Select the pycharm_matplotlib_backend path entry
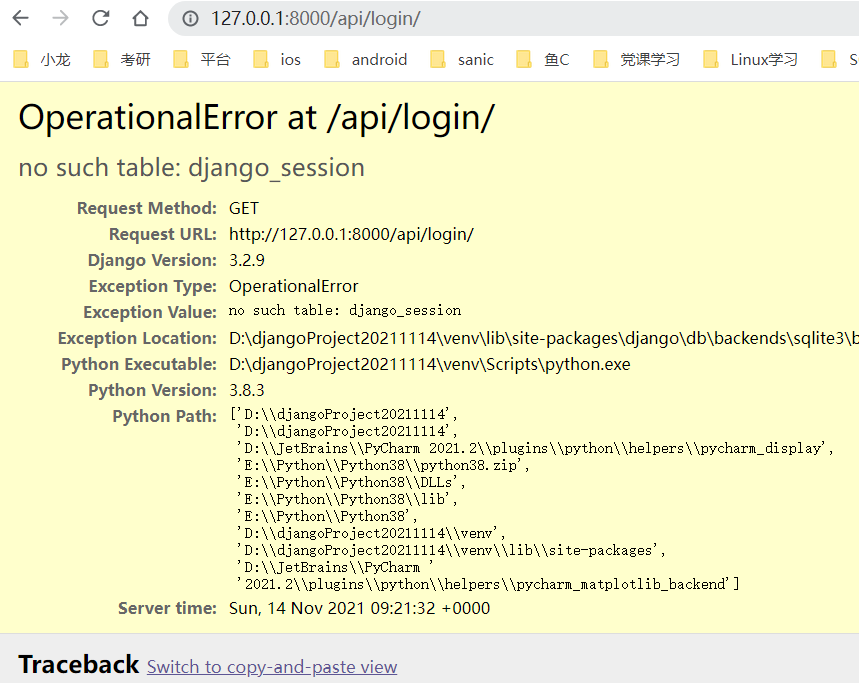 pos(488,584)
